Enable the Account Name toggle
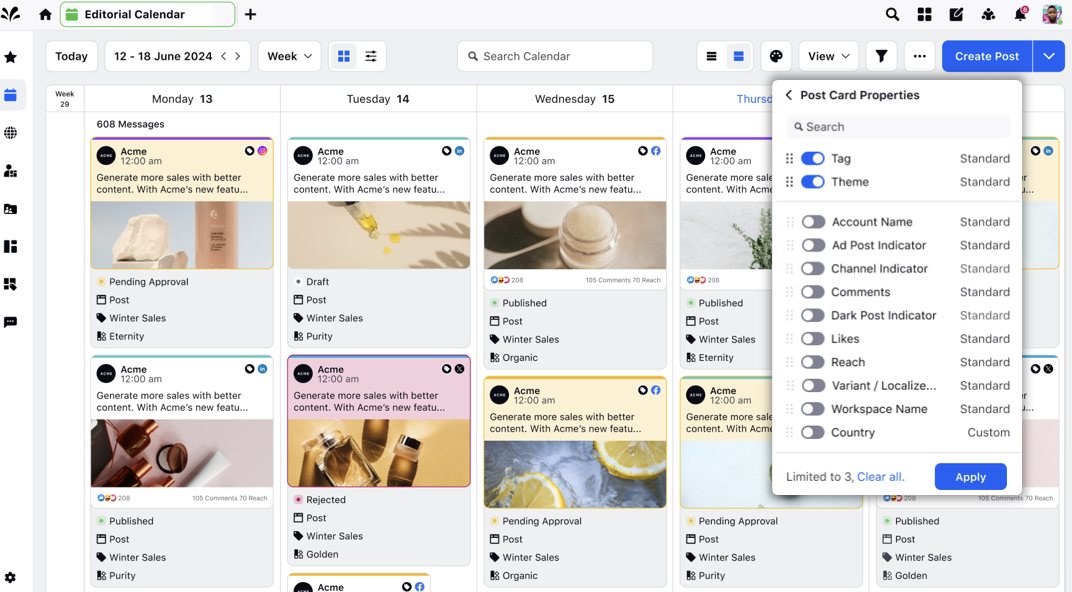Screen dimensions: 1072x592 (813, 221)
